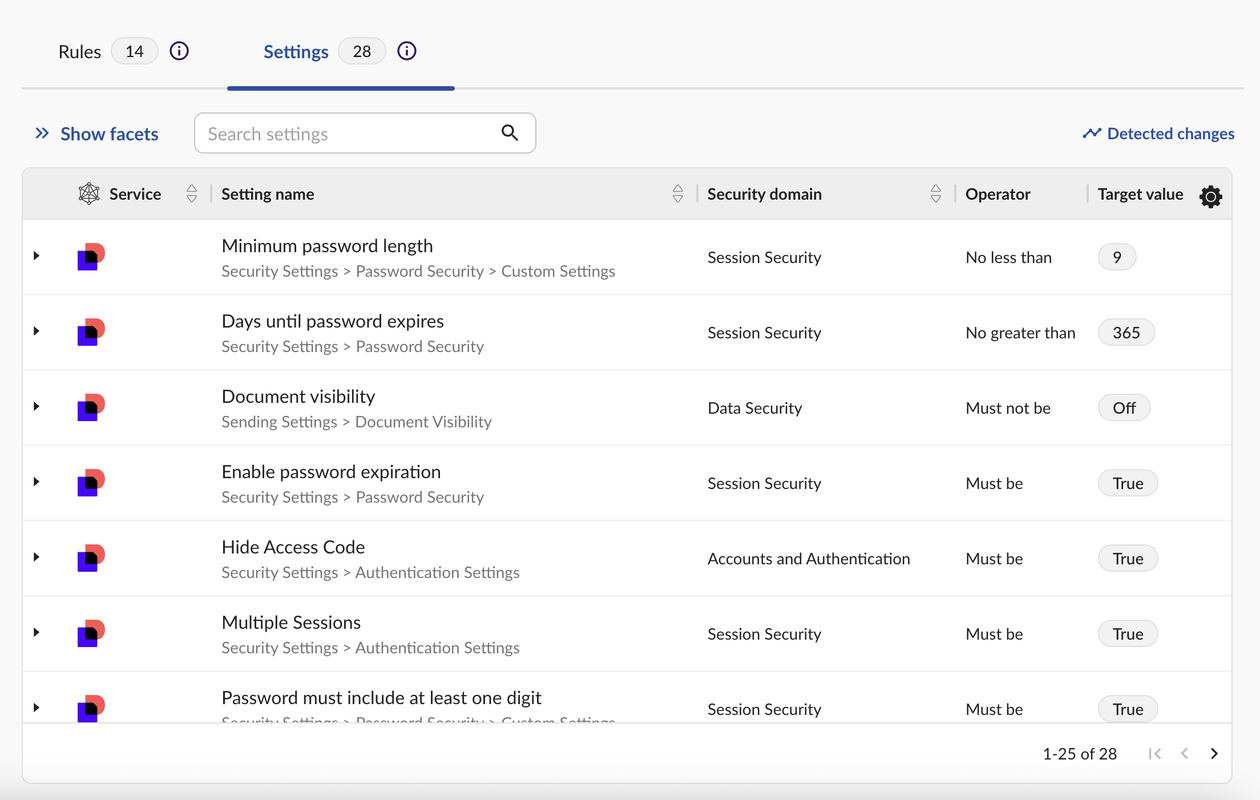The height and width of the screenshot is (800, 1260).
Task: Click the info icon beside Settings tab
Action: click(406, 51)
